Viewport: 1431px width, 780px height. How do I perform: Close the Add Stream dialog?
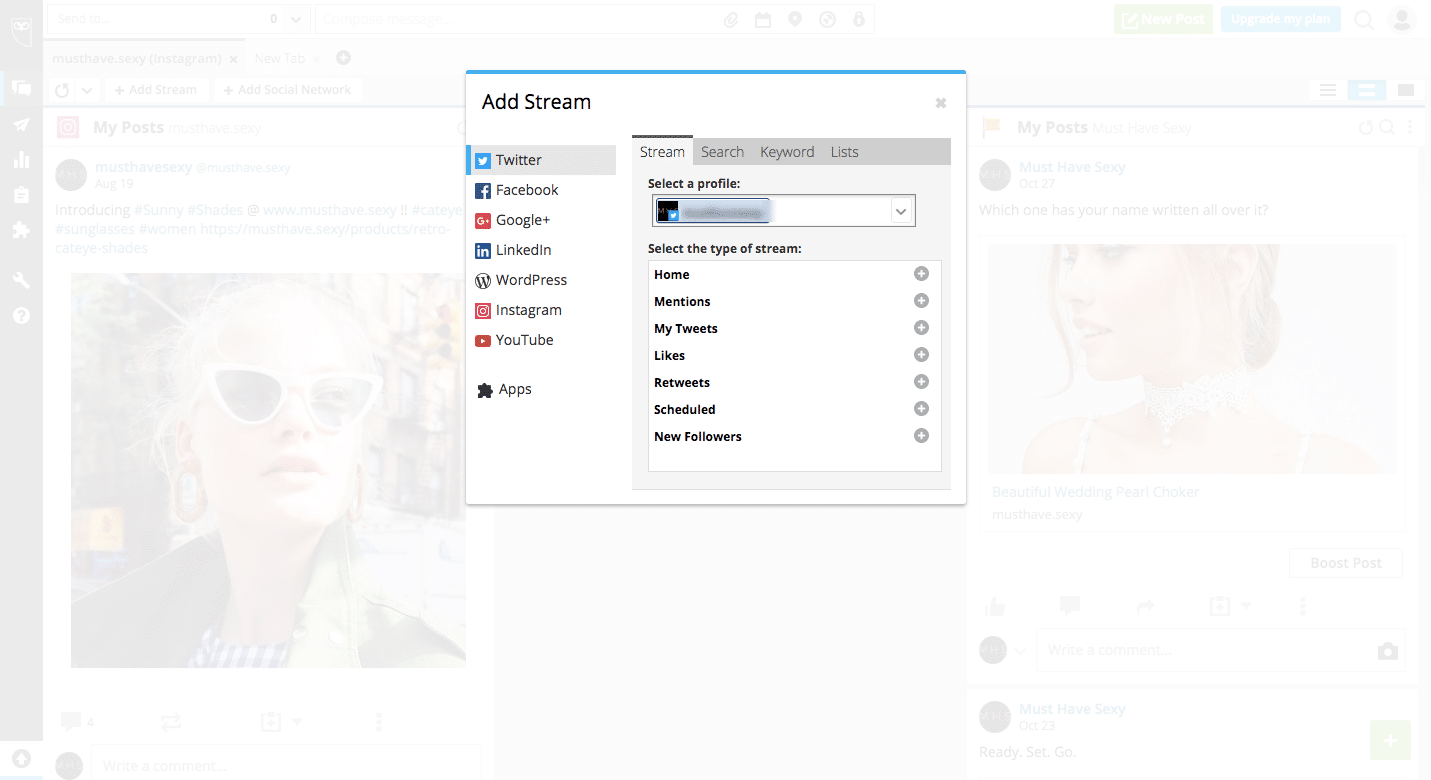pos(941,103)
